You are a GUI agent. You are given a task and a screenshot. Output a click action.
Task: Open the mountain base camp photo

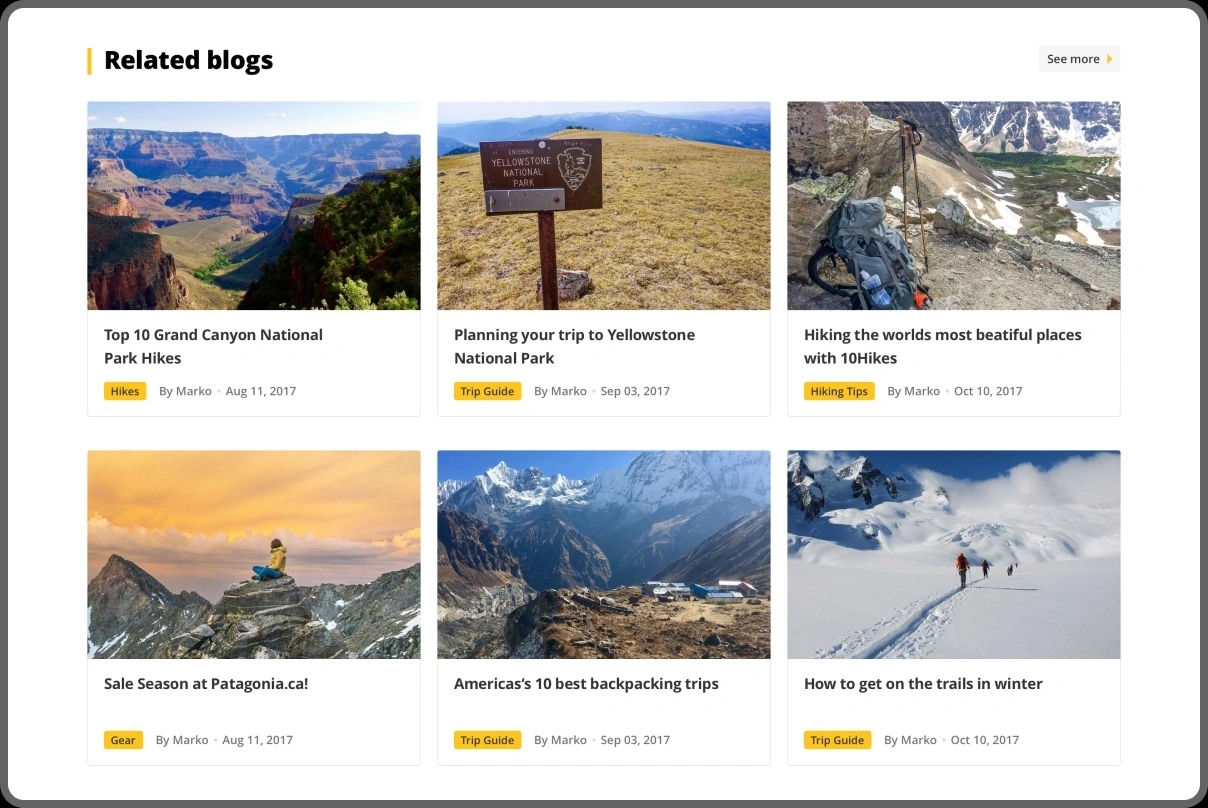point(603,554)
